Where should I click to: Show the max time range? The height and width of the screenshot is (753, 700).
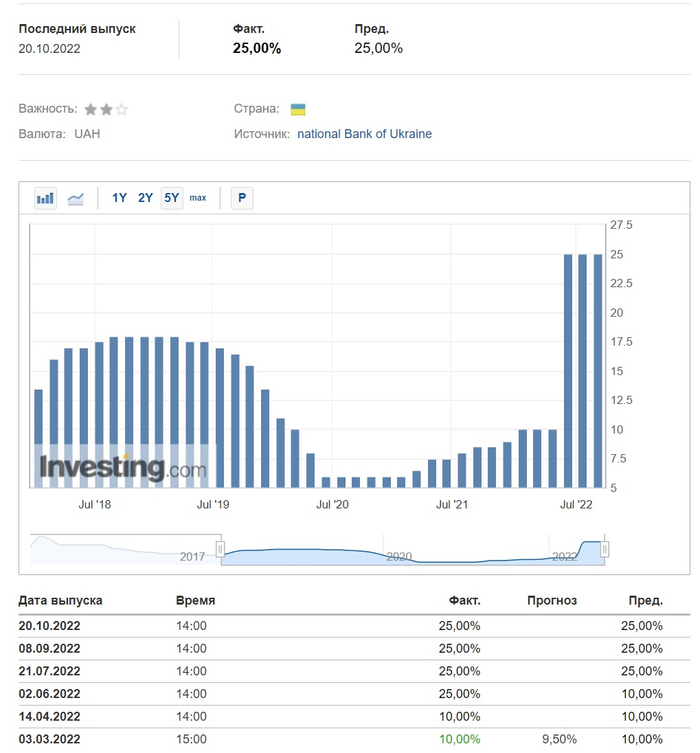point(198,198)
